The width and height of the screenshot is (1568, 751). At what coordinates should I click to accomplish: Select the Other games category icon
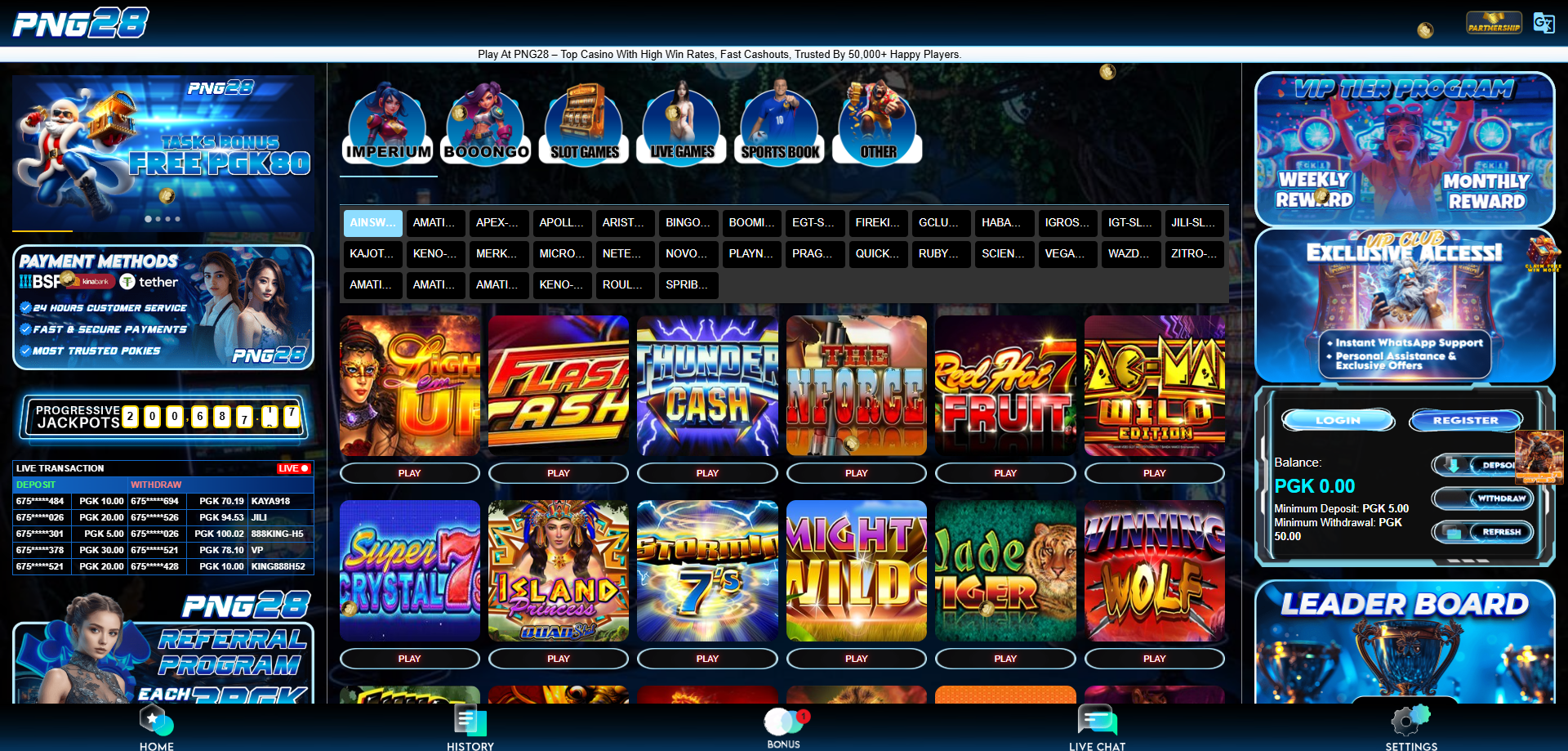point(879,124)
